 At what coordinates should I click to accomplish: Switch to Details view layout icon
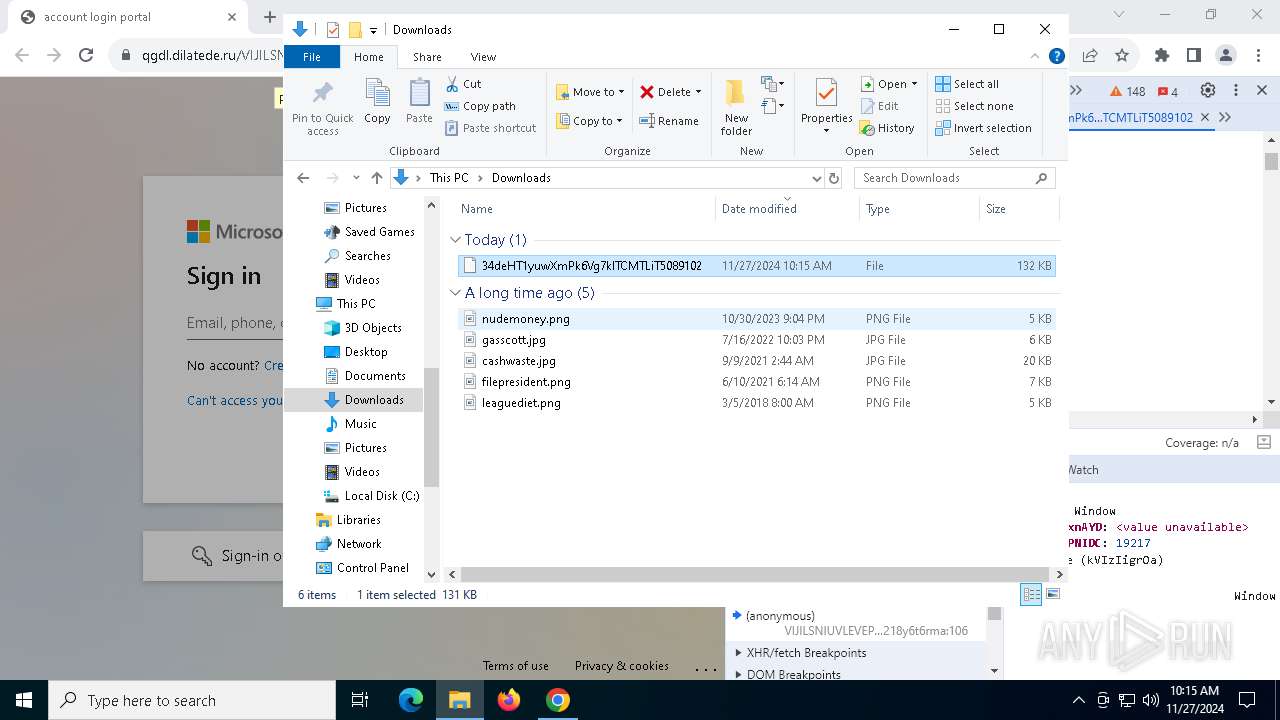[x=1031, y=594]
